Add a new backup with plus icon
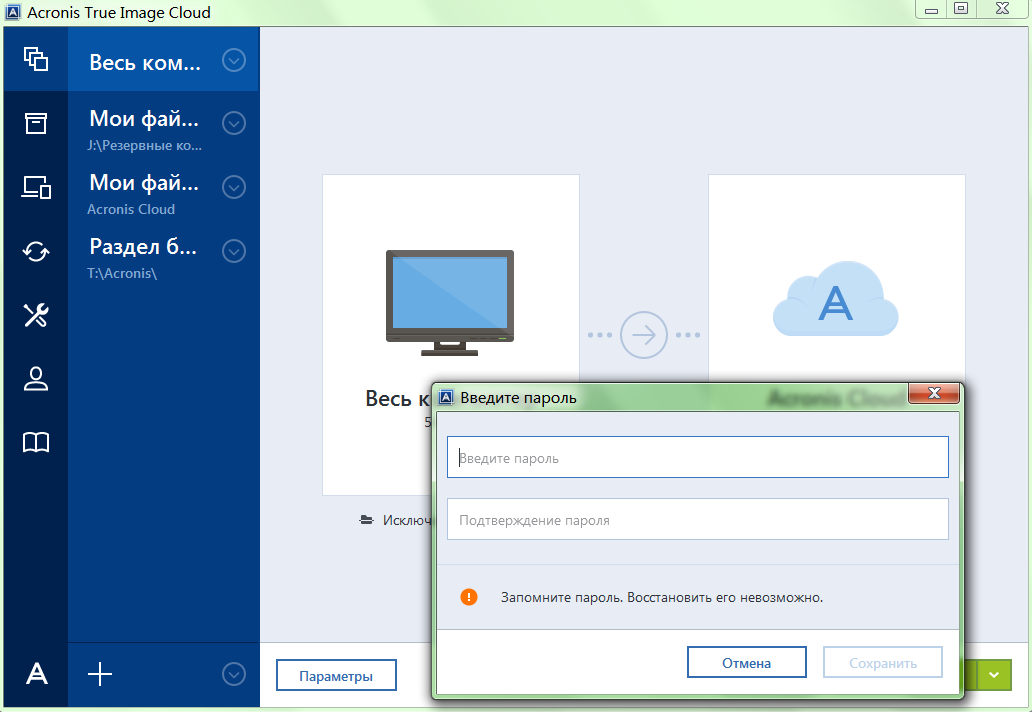The width and height of the screenshot is (1032, 712). coord(100,674)
